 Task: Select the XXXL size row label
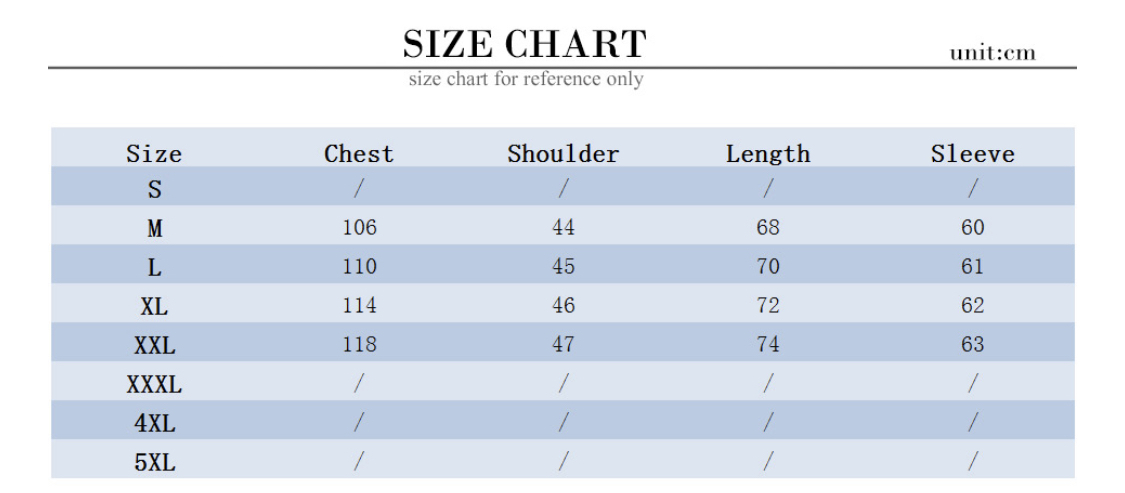[x=154, y=385]
